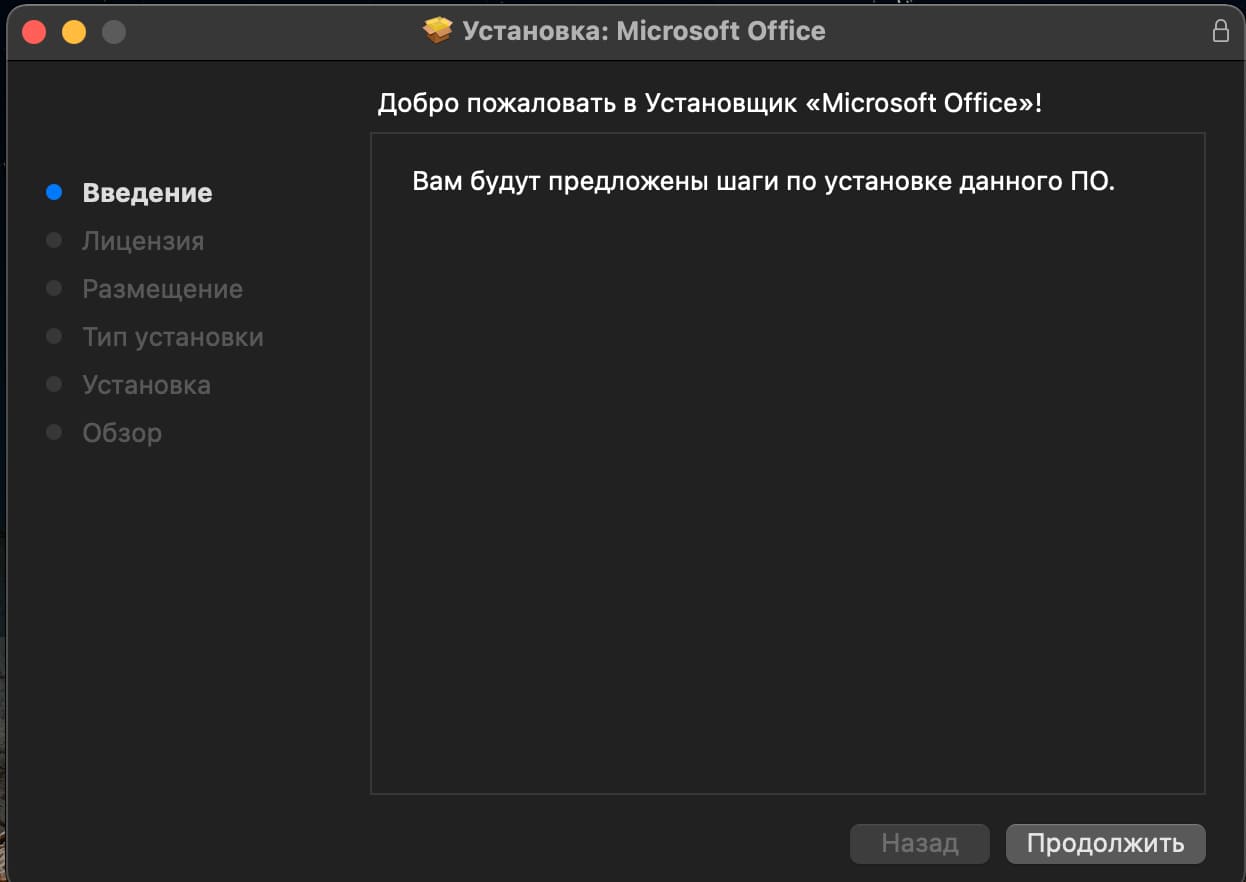1246x882 pixels.
Task: Select the Размещение step in the sidebar
Action: (x=162, y=289)
